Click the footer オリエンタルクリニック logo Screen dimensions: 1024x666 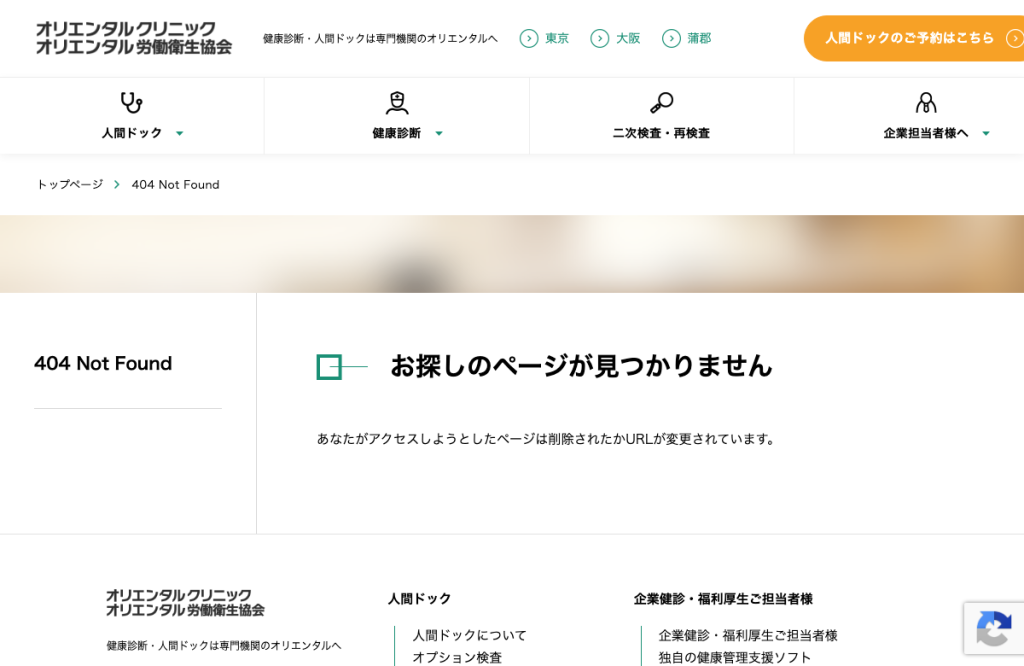point(185,603)
